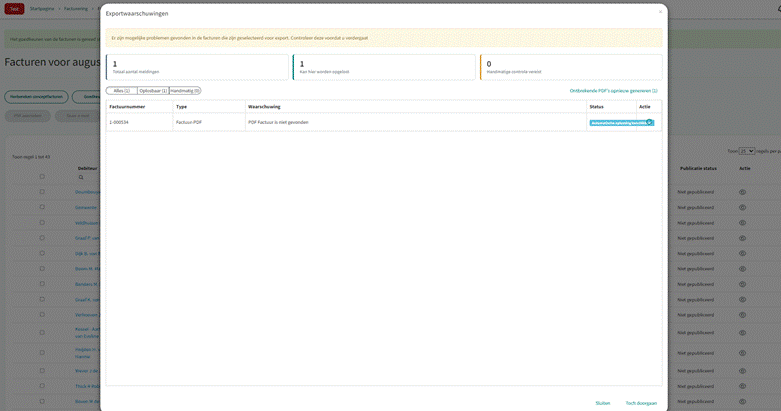Open the Kessel debtor link
The image size is (781, 411).
88,333
